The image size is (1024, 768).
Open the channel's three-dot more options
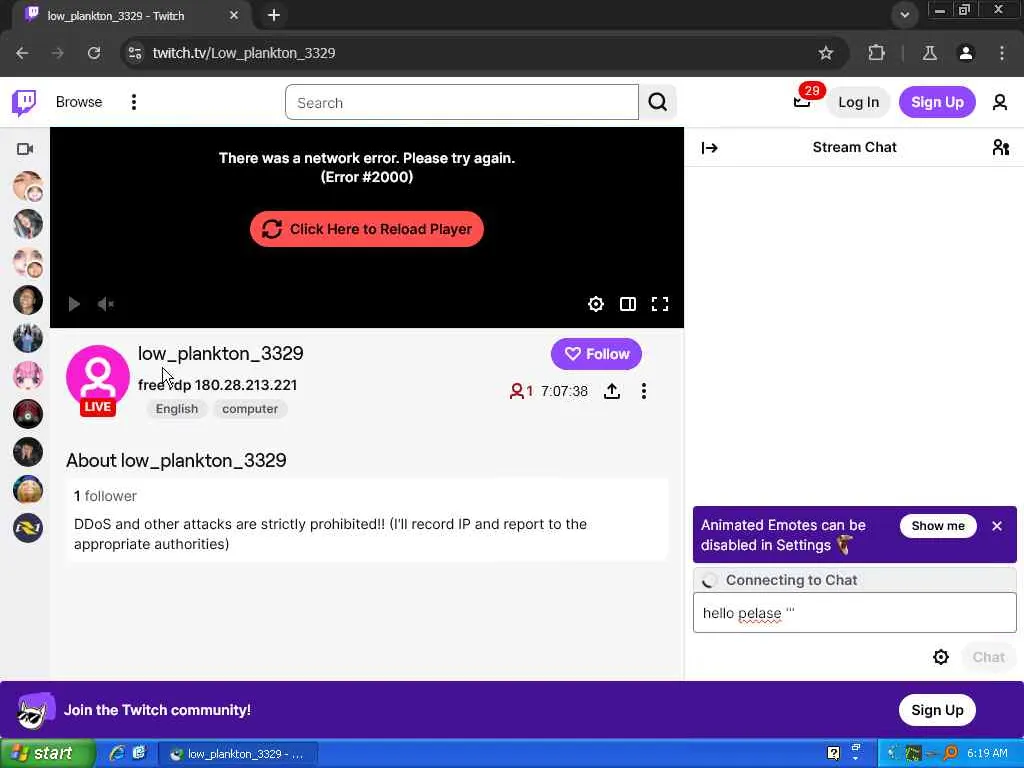[x=644, y=391]
